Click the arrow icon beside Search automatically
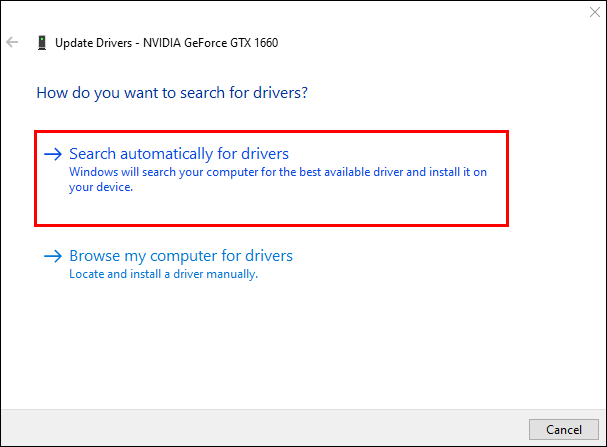The height and width of the screenshot is (447, 607). point(52,154)
